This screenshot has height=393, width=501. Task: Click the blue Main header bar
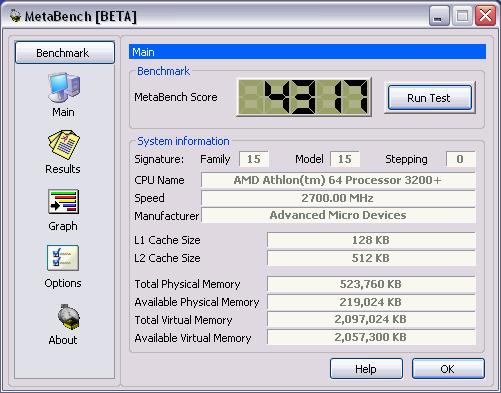307,52
